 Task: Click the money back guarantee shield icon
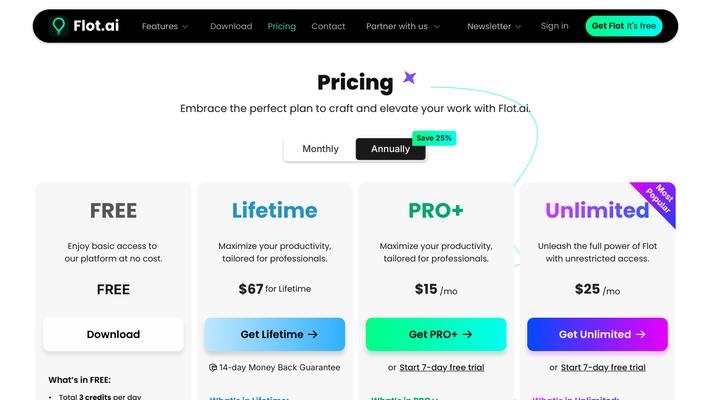(x=213, y=367)
